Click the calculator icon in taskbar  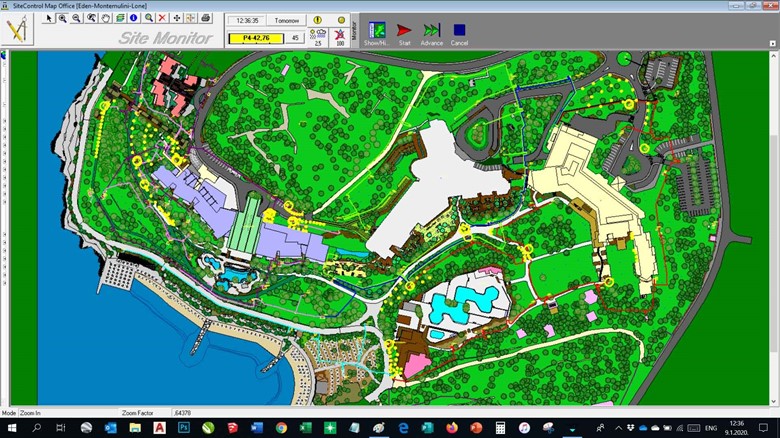(x=500, y=427)
